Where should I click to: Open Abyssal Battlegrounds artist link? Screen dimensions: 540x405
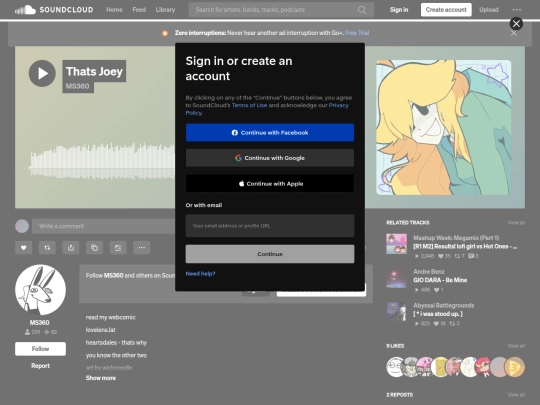(x=444, y=305)
